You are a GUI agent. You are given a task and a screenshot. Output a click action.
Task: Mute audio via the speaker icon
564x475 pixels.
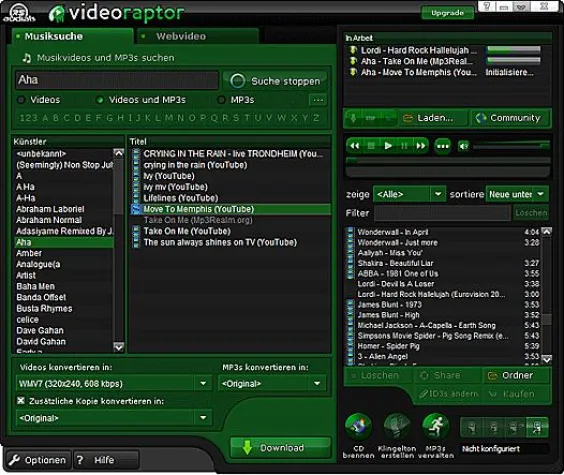pos(464,146)
